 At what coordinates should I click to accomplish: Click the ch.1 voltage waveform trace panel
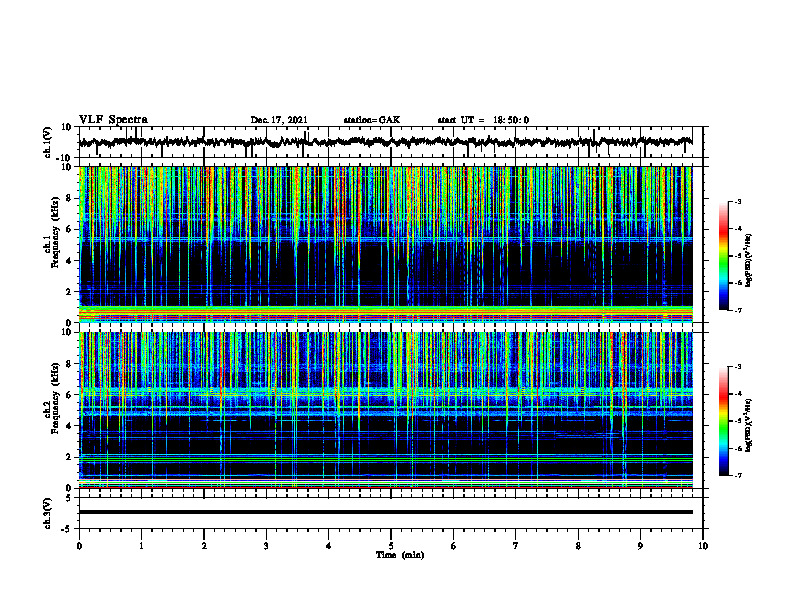(x=390, y=142)
